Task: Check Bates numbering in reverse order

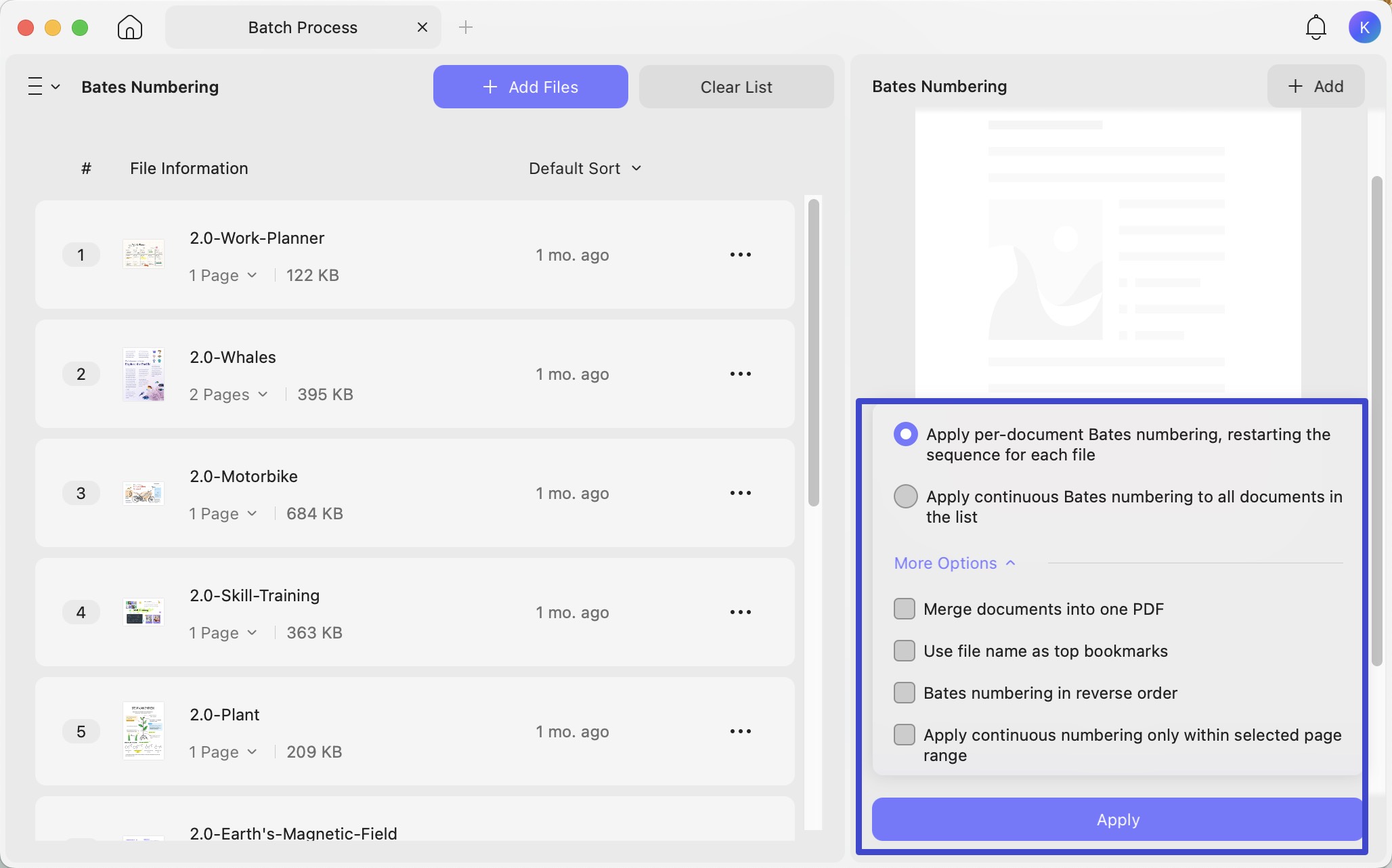Action: click(x=904, y=693)
